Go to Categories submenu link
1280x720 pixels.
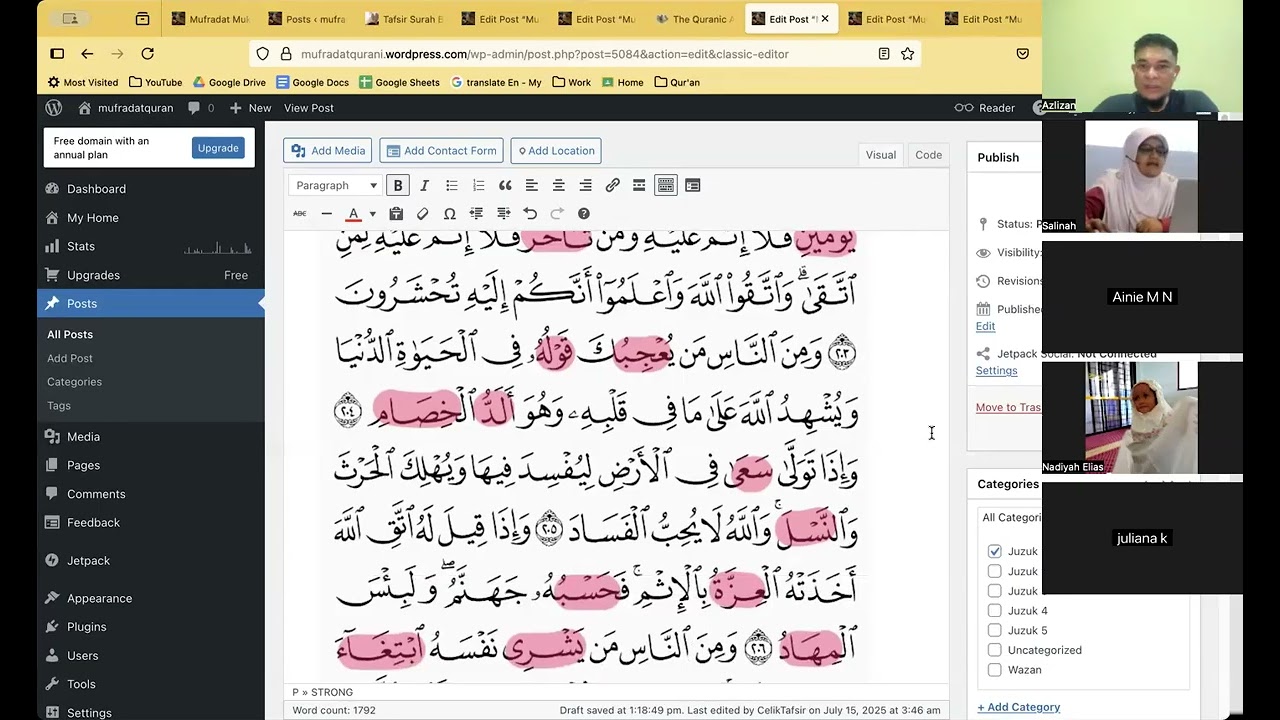[x=74, y=382]
